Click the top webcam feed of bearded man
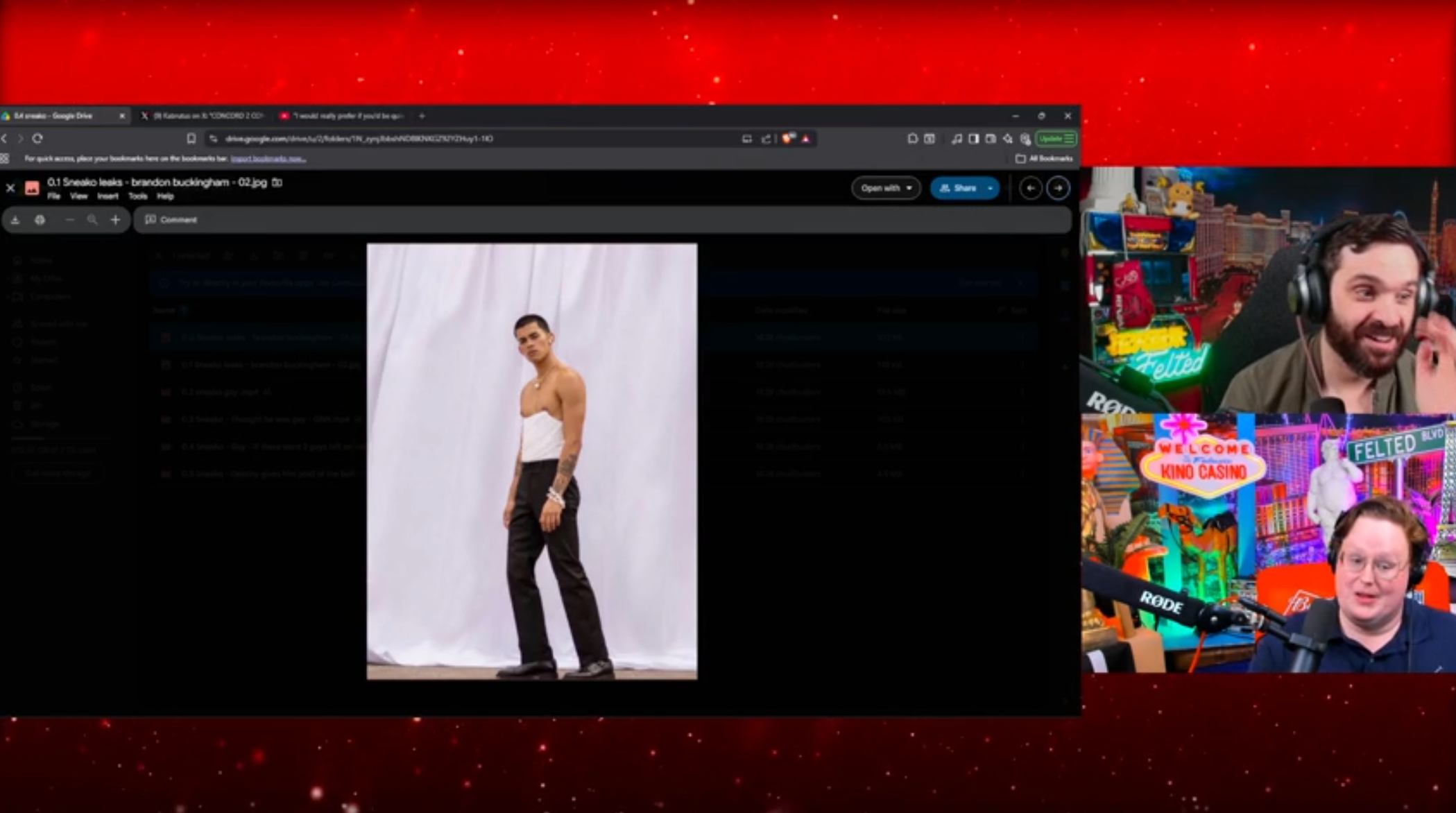 1268,290
